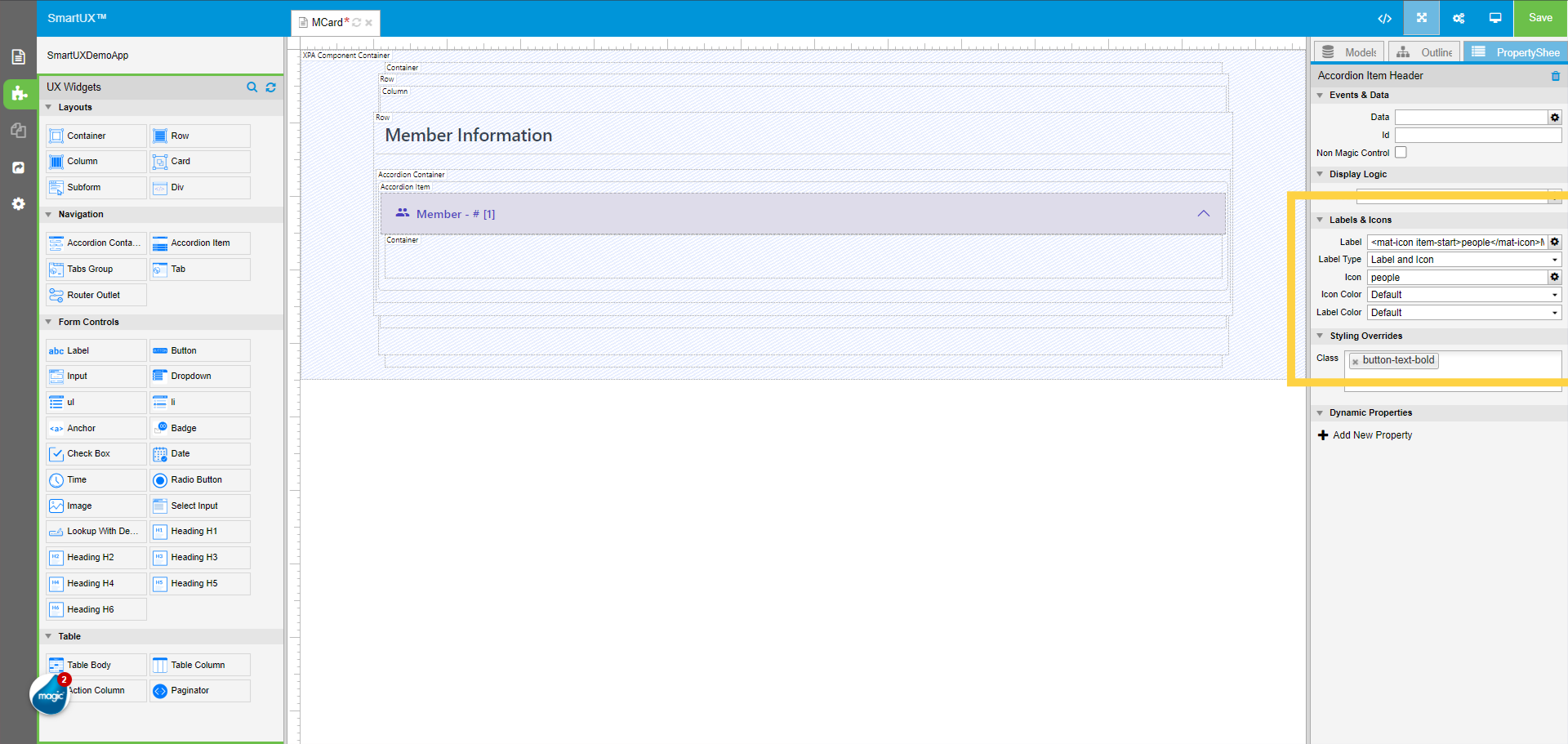Click the Magic badge icon at bottom left
Viewport: 1568px width, 744px height.
tap(49, 695)
